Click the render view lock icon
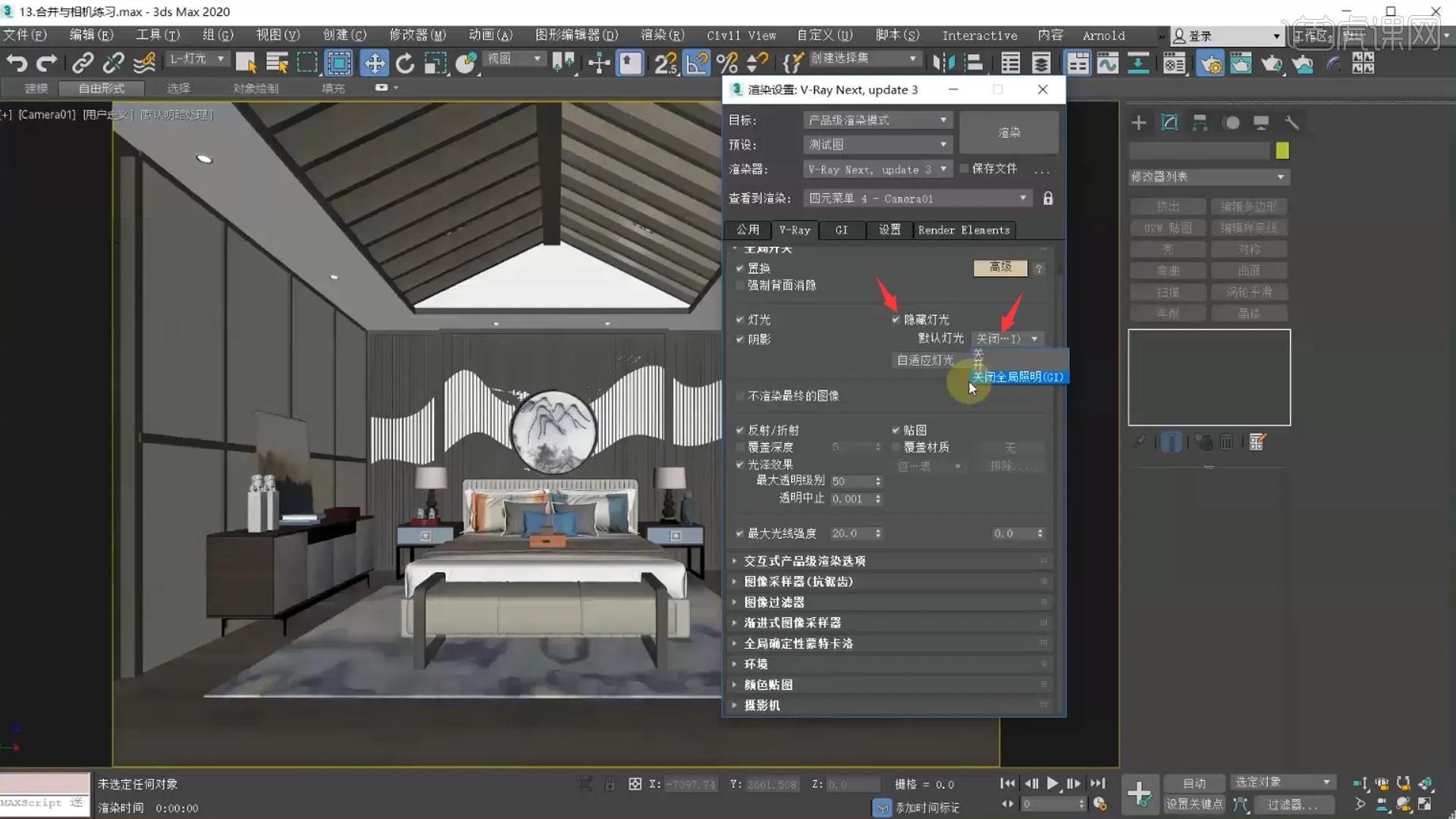The width and height of the screenshot is (1456, 819). [1048, 199]
